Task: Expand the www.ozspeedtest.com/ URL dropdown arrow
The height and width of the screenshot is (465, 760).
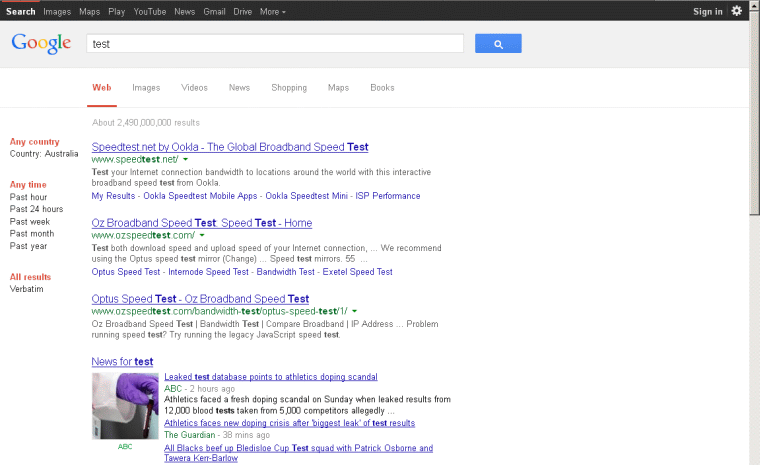Action: click(x=202, y=236)
